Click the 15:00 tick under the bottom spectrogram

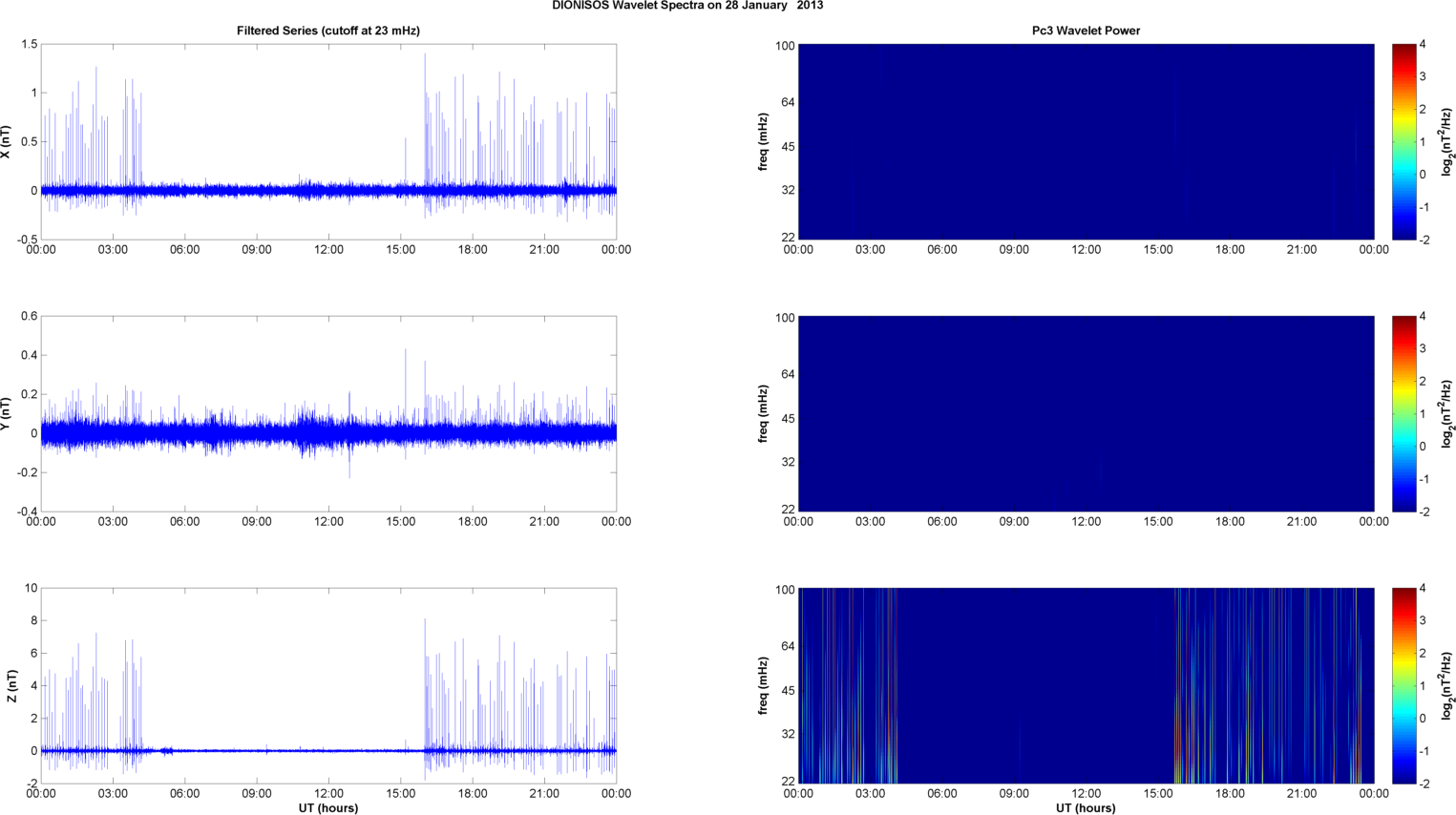click(1158, 793)
